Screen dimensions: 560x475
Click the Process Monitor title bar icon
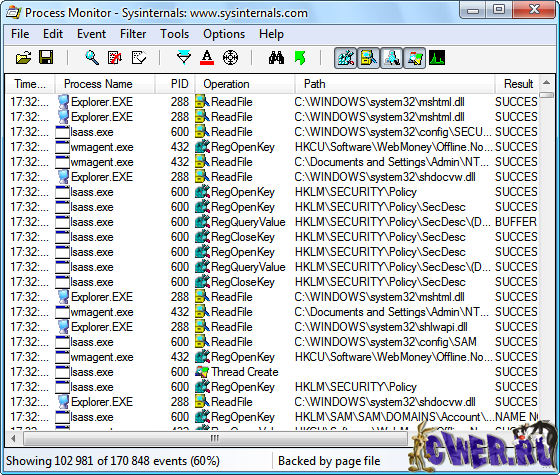[13, 12]
